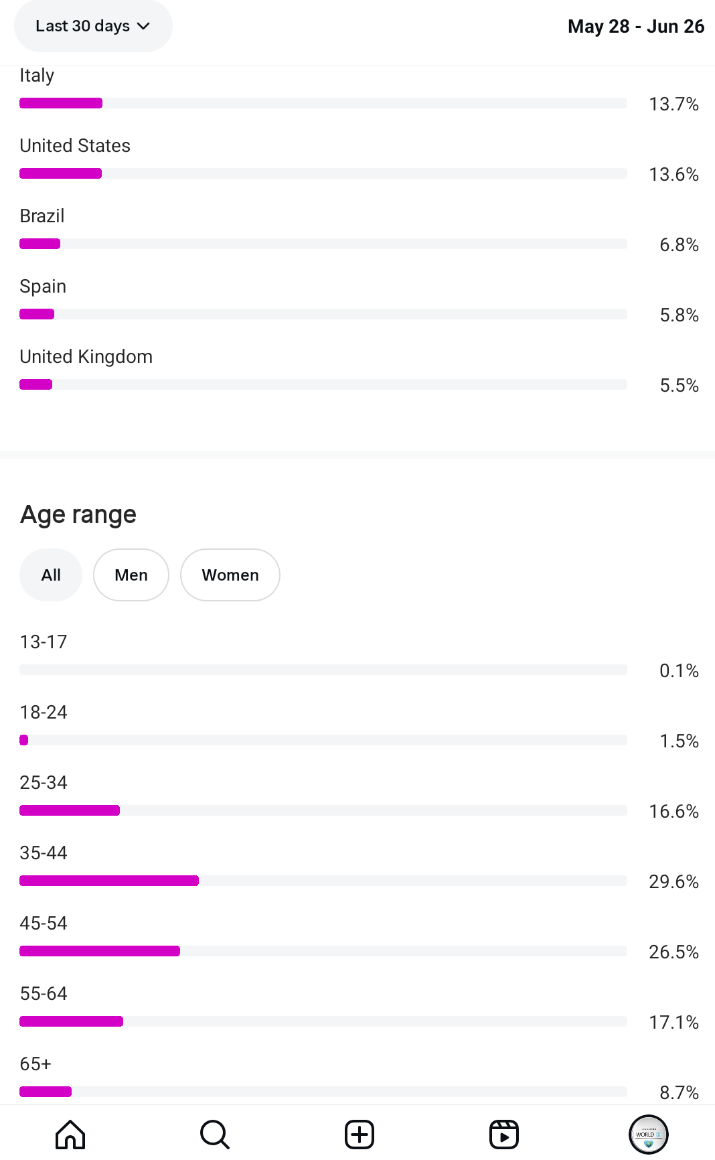
Task: Click the 45-54 age range bar
Action: click(x=323, y=951)
